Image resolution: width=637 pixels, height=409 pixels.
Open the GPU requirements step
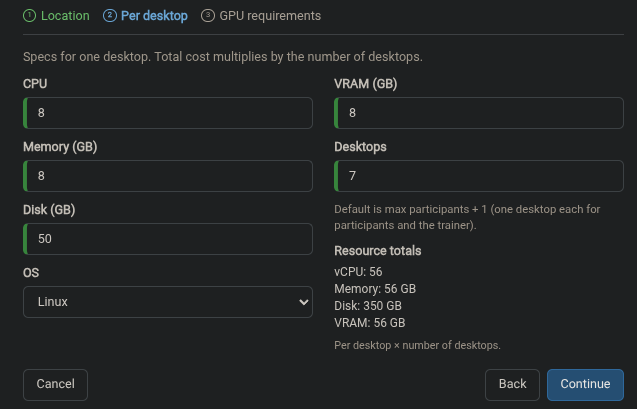point(261,16)
